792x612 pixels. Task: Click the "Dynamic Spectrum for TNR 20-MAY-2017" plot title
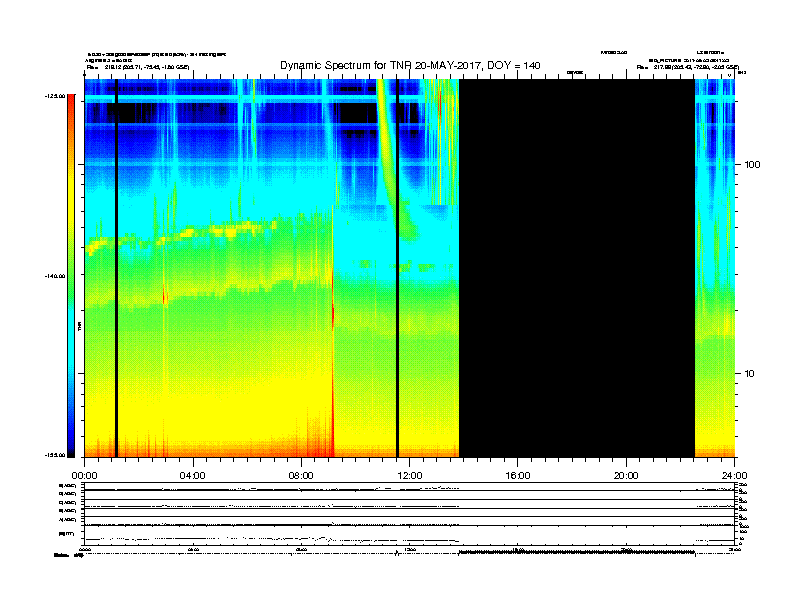pyautogui.click(x=410, y=65)
